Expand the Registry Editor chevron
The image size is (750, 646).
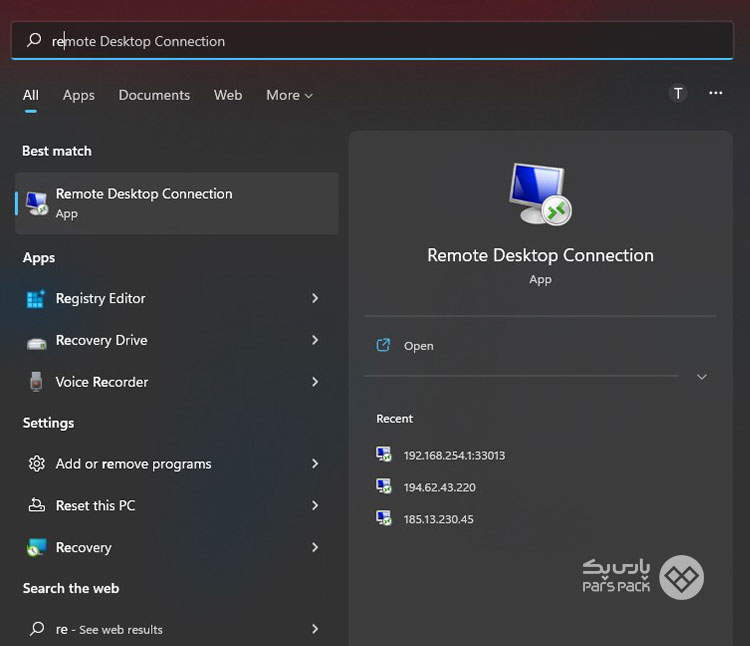coord(315,298)
